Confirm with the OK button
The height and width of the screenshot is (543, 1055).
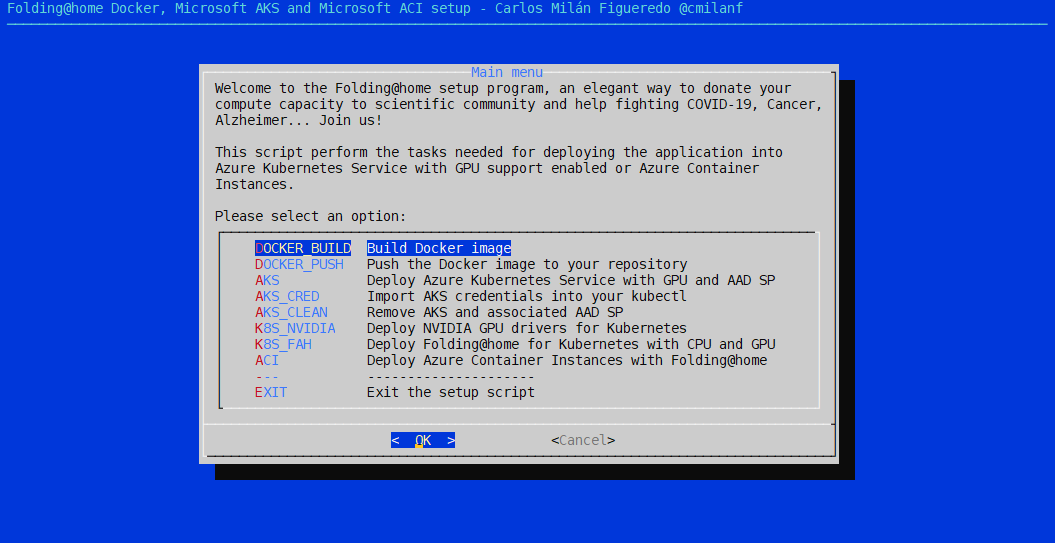pos(423,440)
